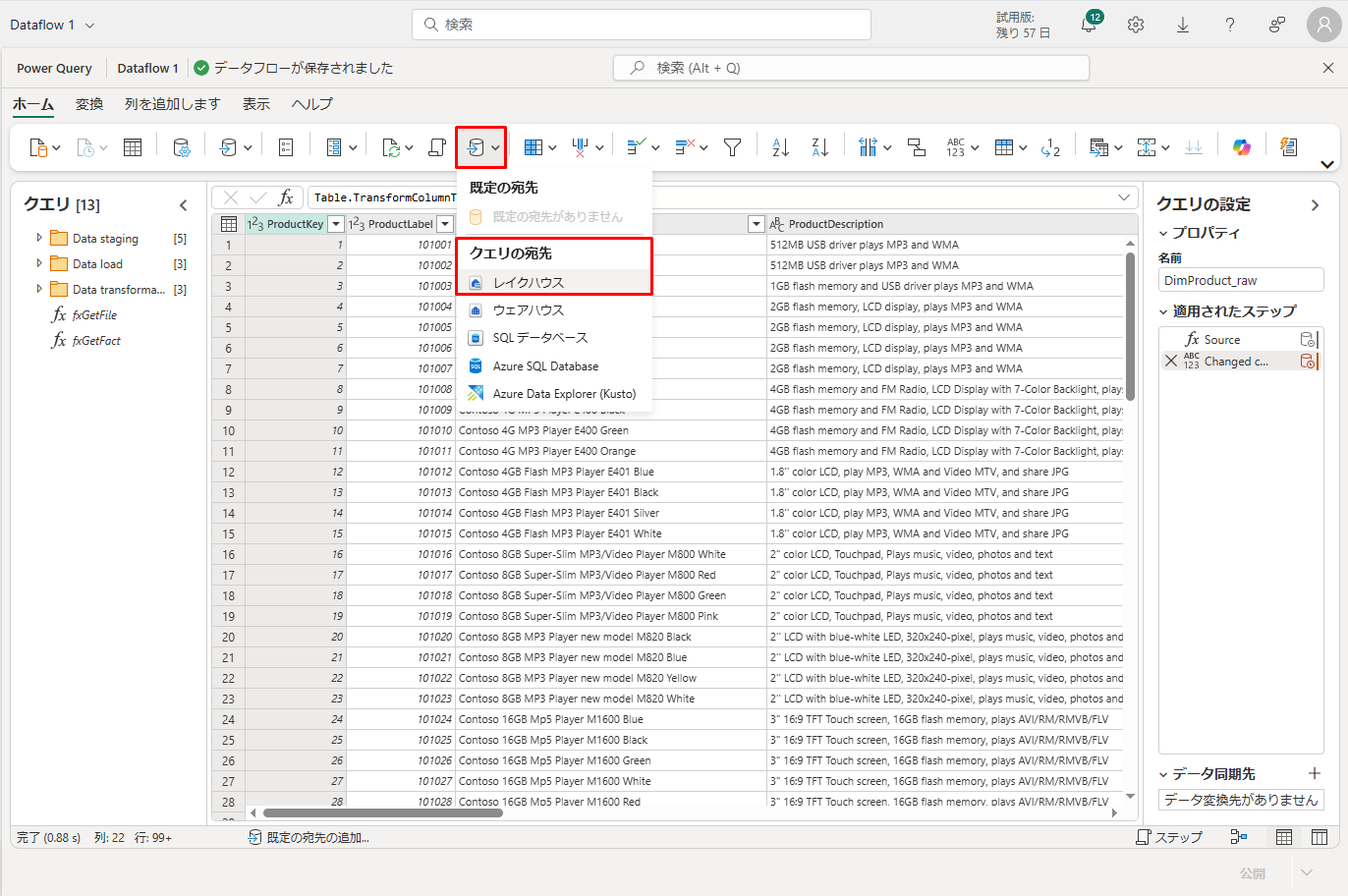
Task: Click the query name field DimProduct_raw
Action: point(1240,280)
